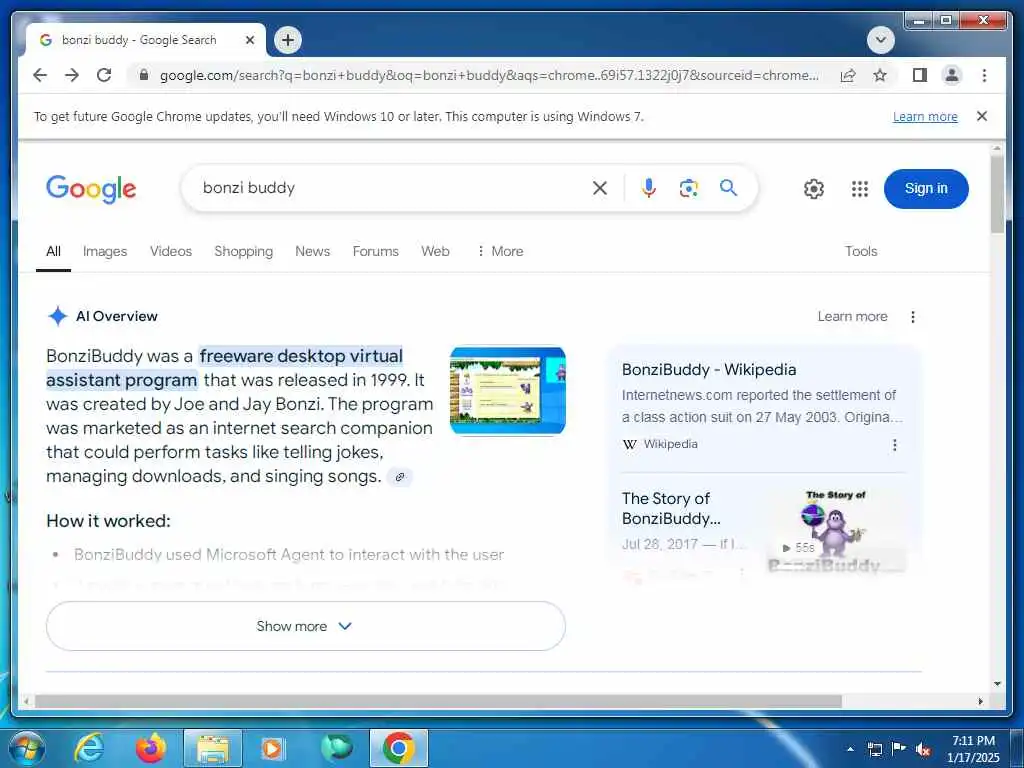Click the horizontal scrollbar right arrow

(980, 701)
